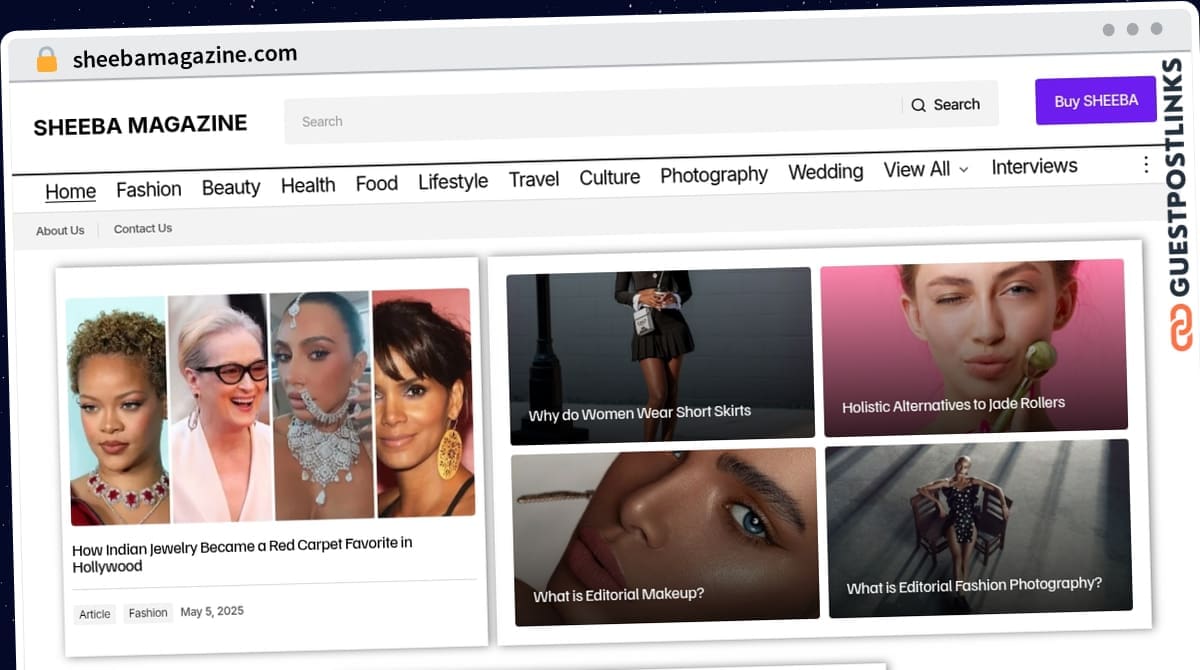The height and width of the screenshot is (670, 1200).
Task: Open the Interviews section
Action: point(1034,166)
